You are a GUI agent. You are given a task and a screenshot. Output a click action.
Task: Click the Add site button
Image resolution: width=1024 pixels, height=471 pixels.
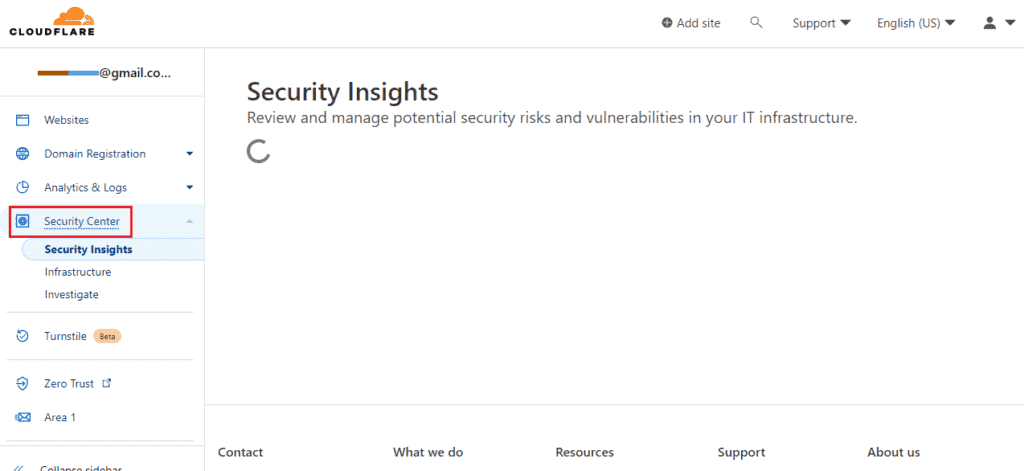tap(691, 23)
